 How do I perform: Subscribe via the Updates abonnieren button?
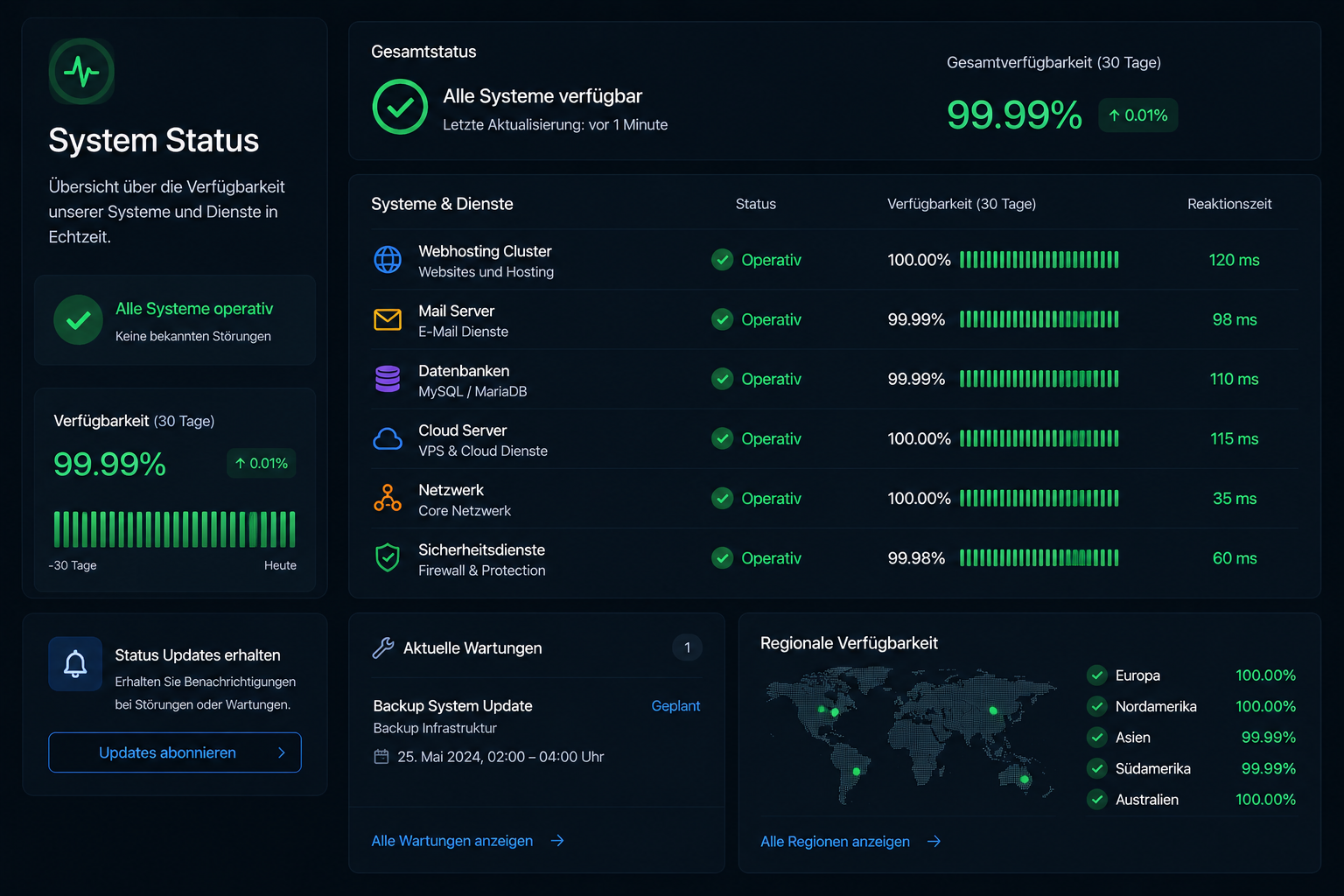coord(175,752)
